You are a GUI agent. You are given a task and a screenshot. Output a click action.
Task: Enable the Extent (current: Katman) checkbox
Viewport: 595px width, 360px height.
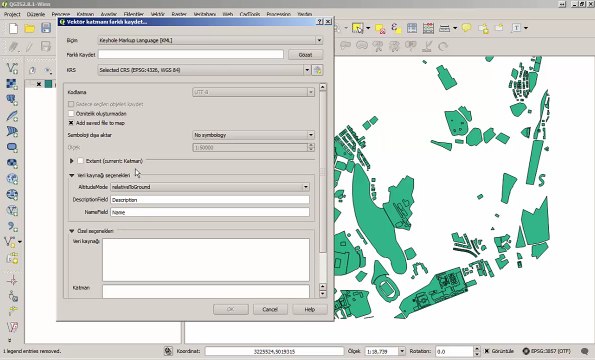80,161
